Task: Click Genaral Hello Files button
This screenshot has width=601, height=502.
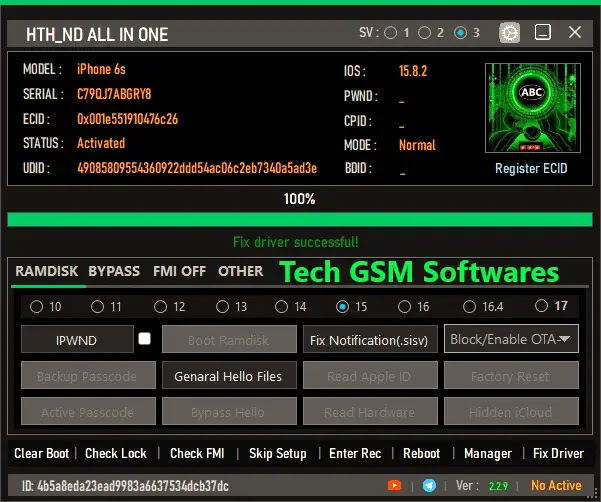Action: [x=229, y=375]
